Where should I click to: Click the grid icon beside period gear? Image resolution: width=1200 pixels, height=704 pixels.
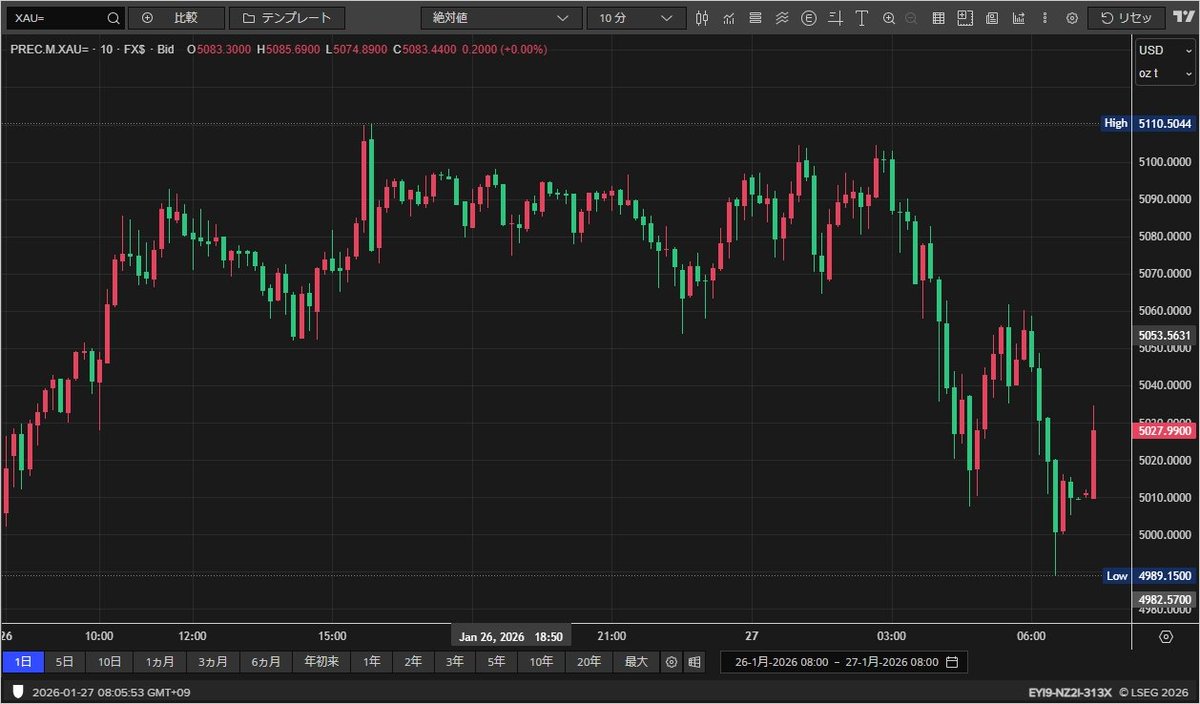pyautogui.click(x=694, y=662)
